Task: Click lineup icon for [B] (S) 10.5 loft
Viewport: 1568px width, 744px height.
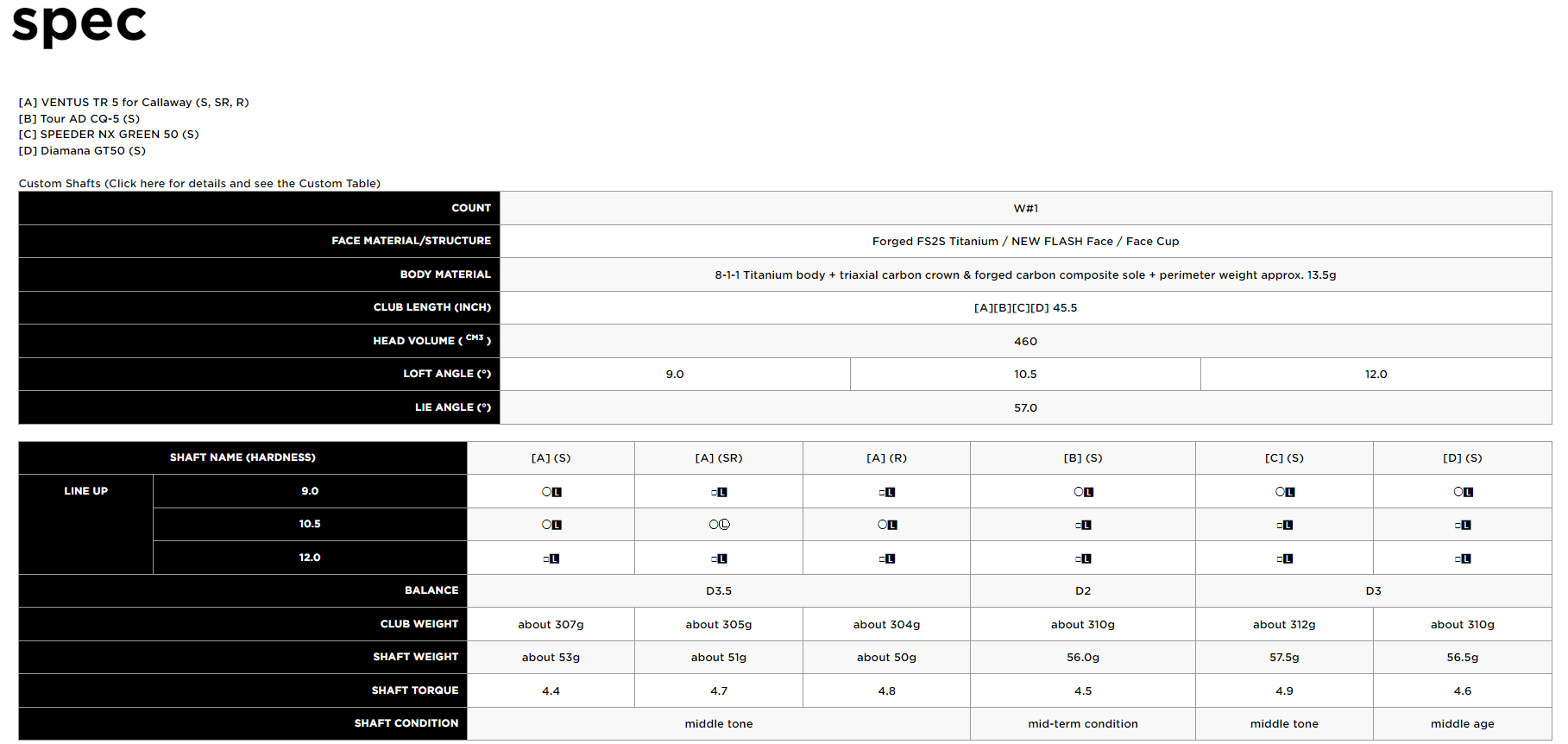Action: pos(1083,525)
